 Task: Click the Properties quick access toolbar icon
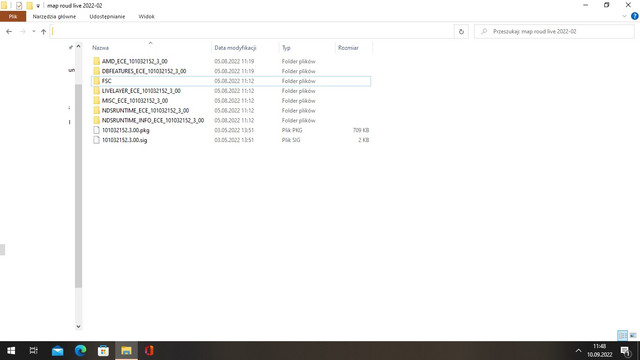tap(19, 6)
